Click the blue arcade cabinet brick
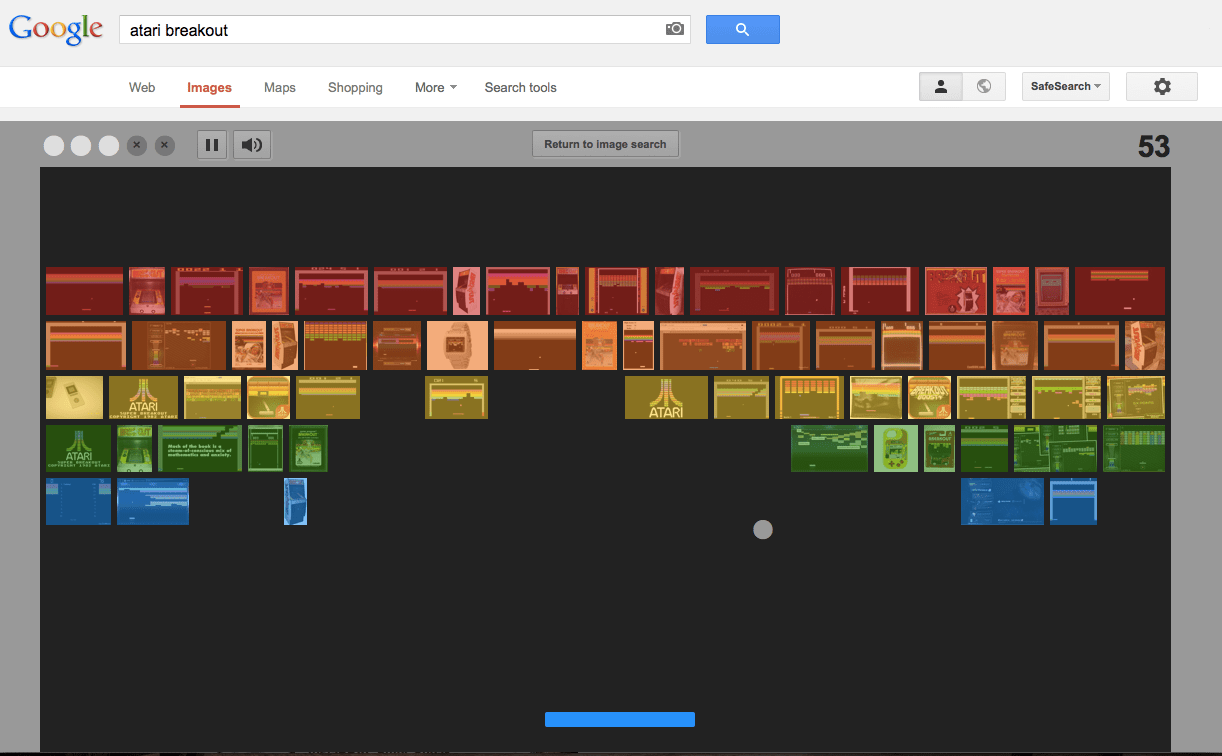Viewport: 1222px width, 756px height. 295,501
